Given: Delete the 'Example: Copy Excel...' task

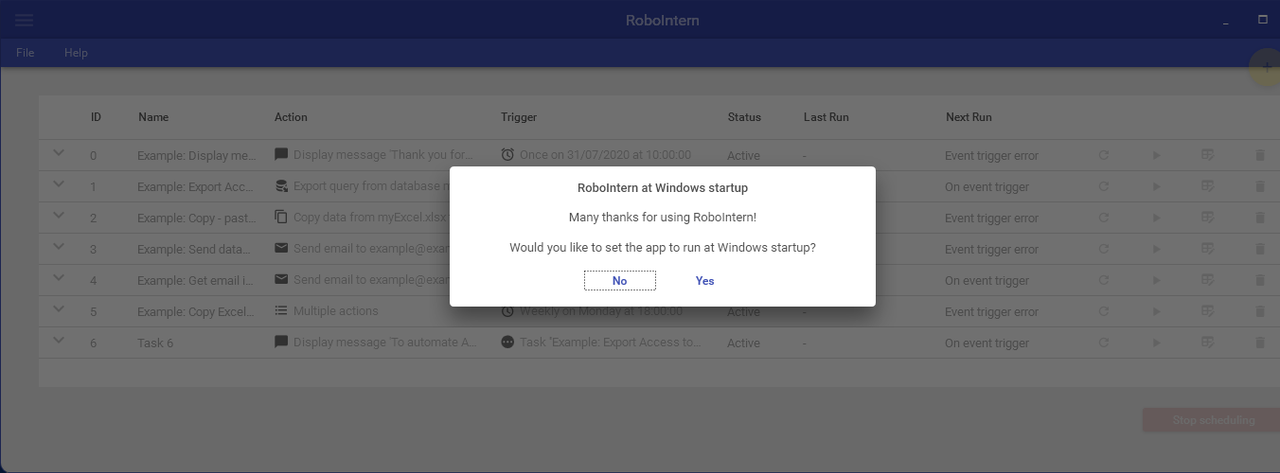Looking at the screenshot, I should click(1260, 311).
